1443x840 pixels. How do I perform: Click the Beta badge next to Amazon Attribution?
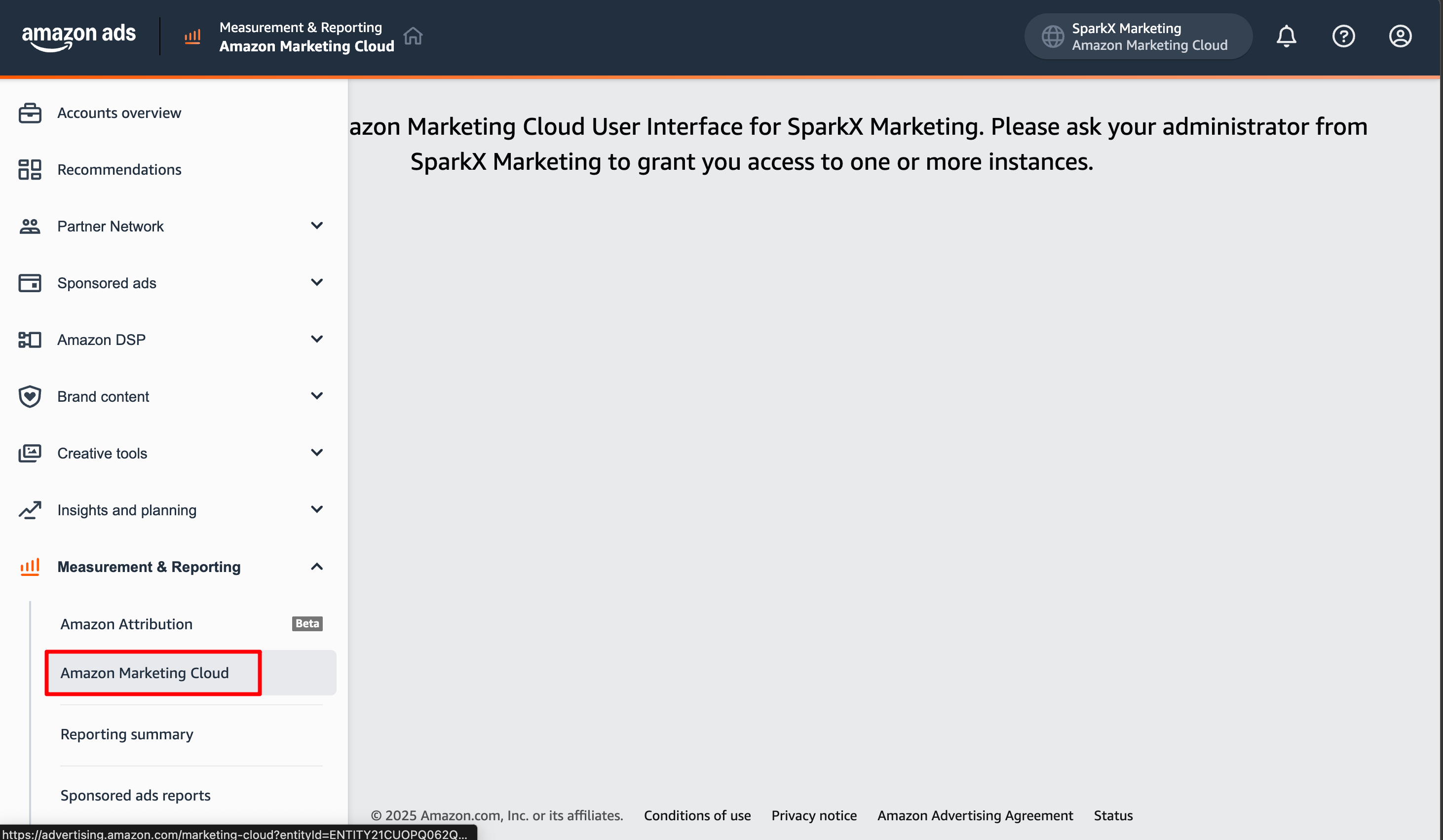(307, 623)
